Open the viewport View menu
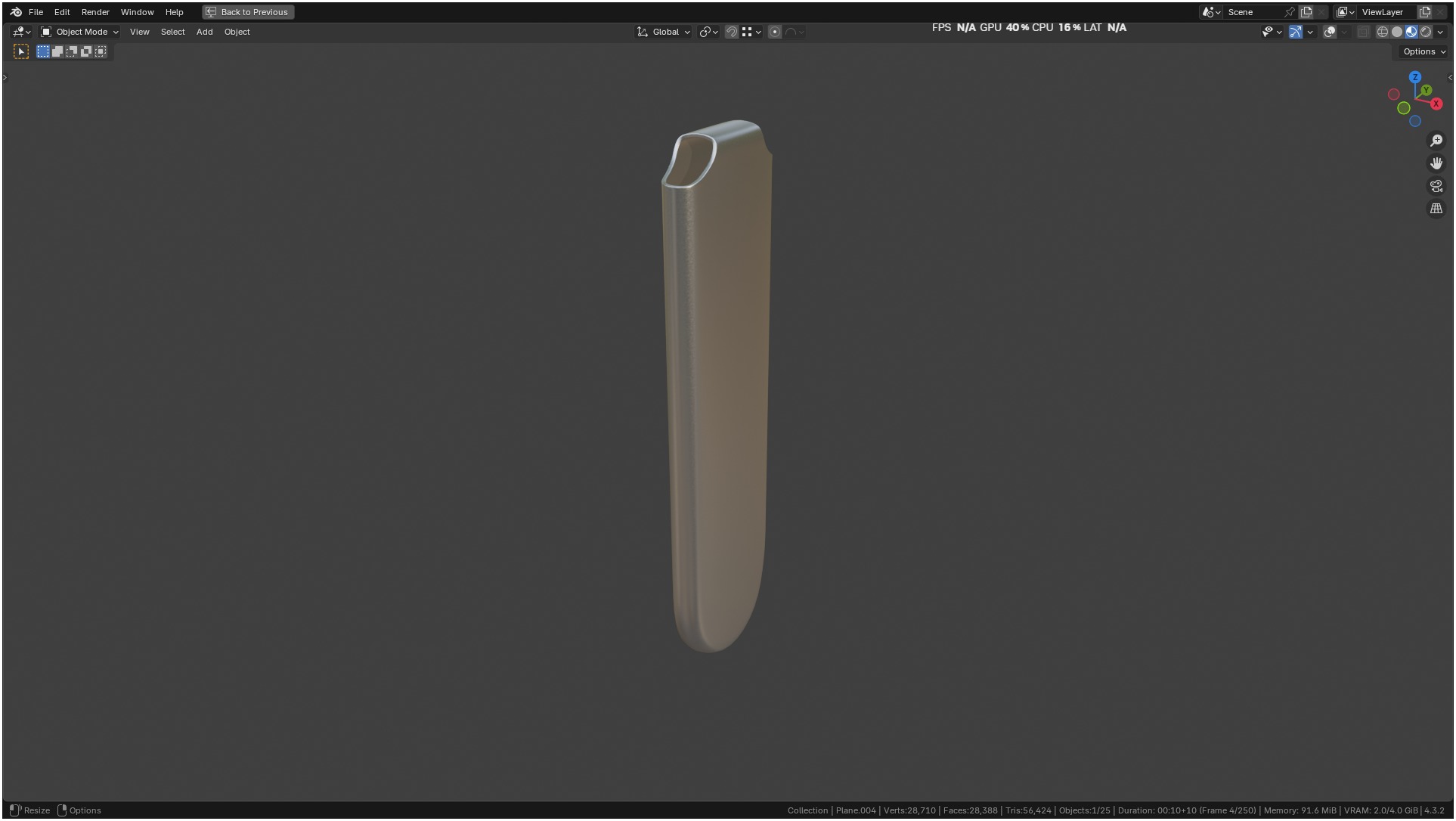 (x=139, y=32)
